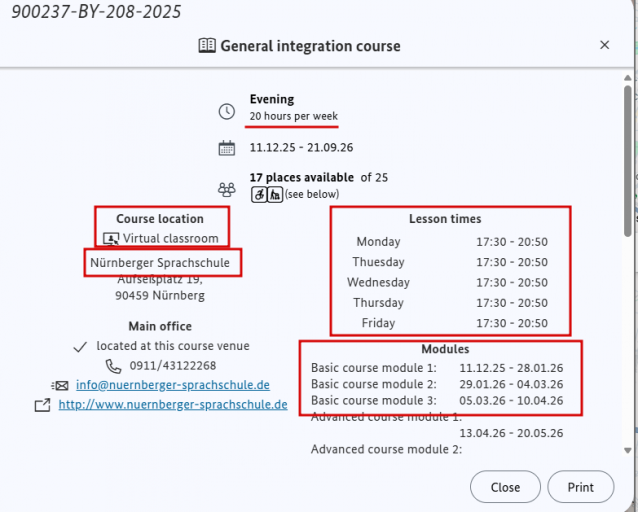Click the 'Virtual classroom' label
Viewport: 638px width, 512px height.
click(x=170, y=238)
